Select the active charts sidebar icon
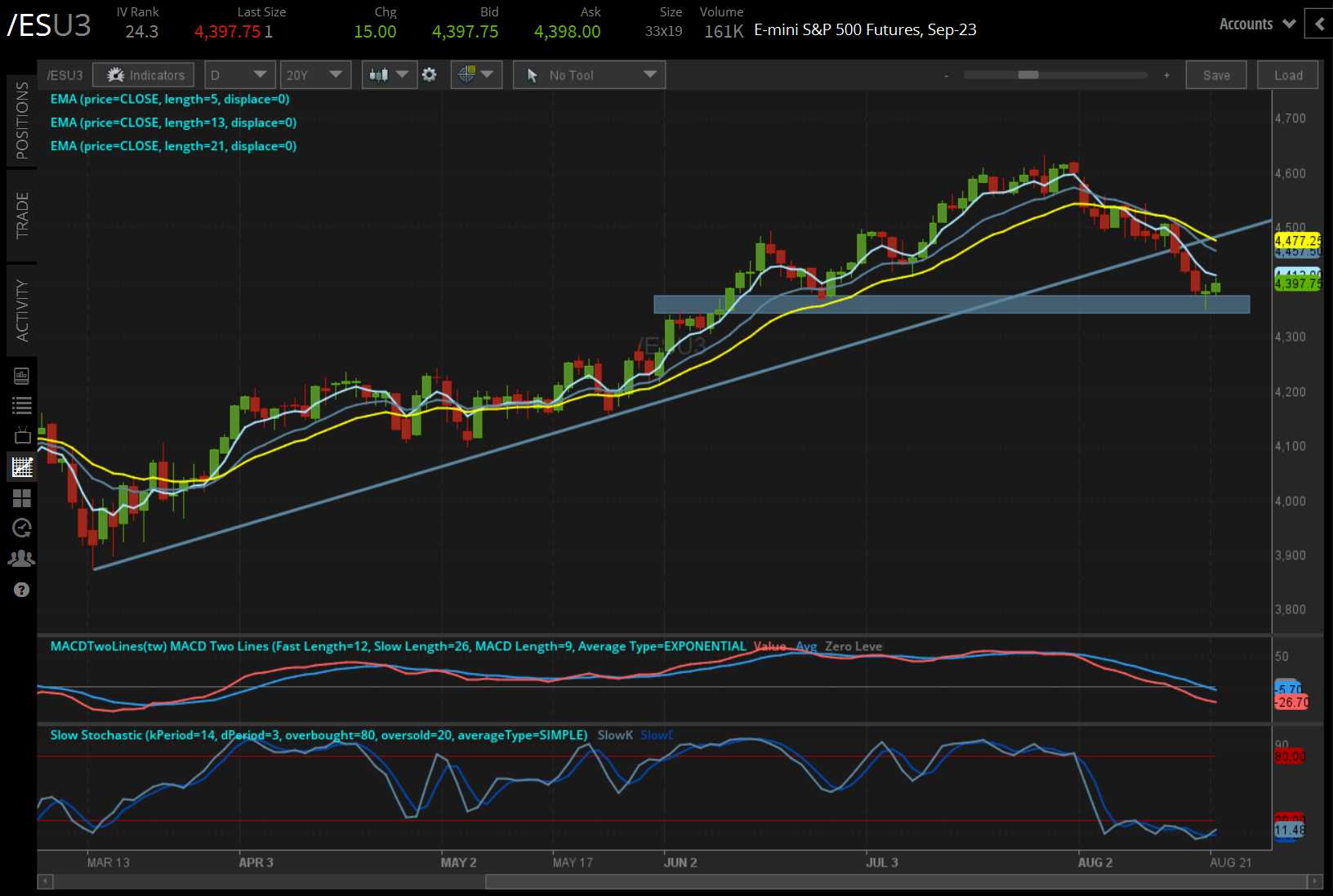This screenshot has width=1333, height=896. (22, 466)
